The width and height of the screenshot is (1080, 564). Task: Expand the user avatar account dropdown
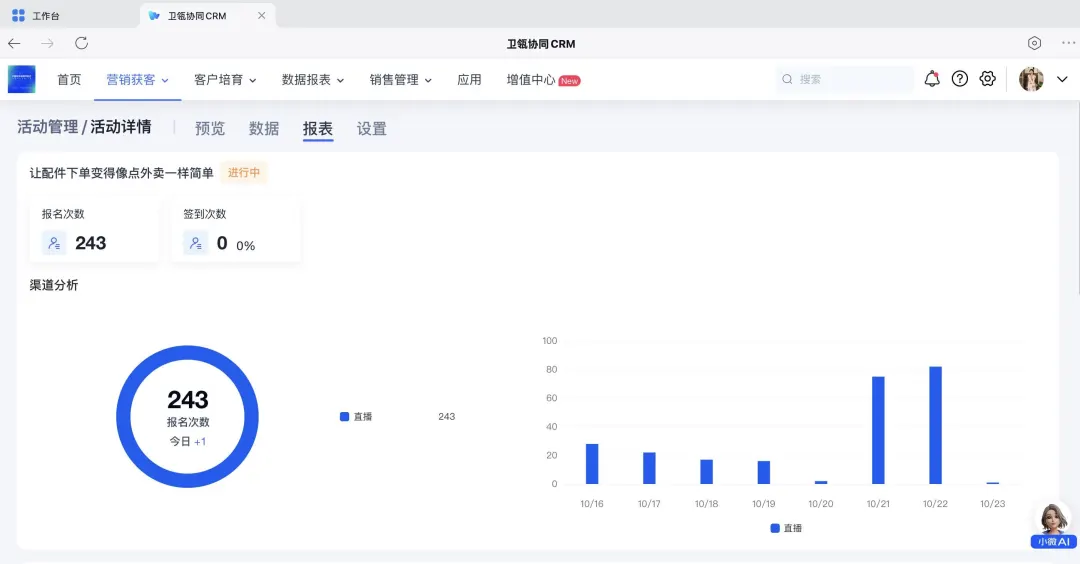pyautogui.click(x=1044, y=79)
